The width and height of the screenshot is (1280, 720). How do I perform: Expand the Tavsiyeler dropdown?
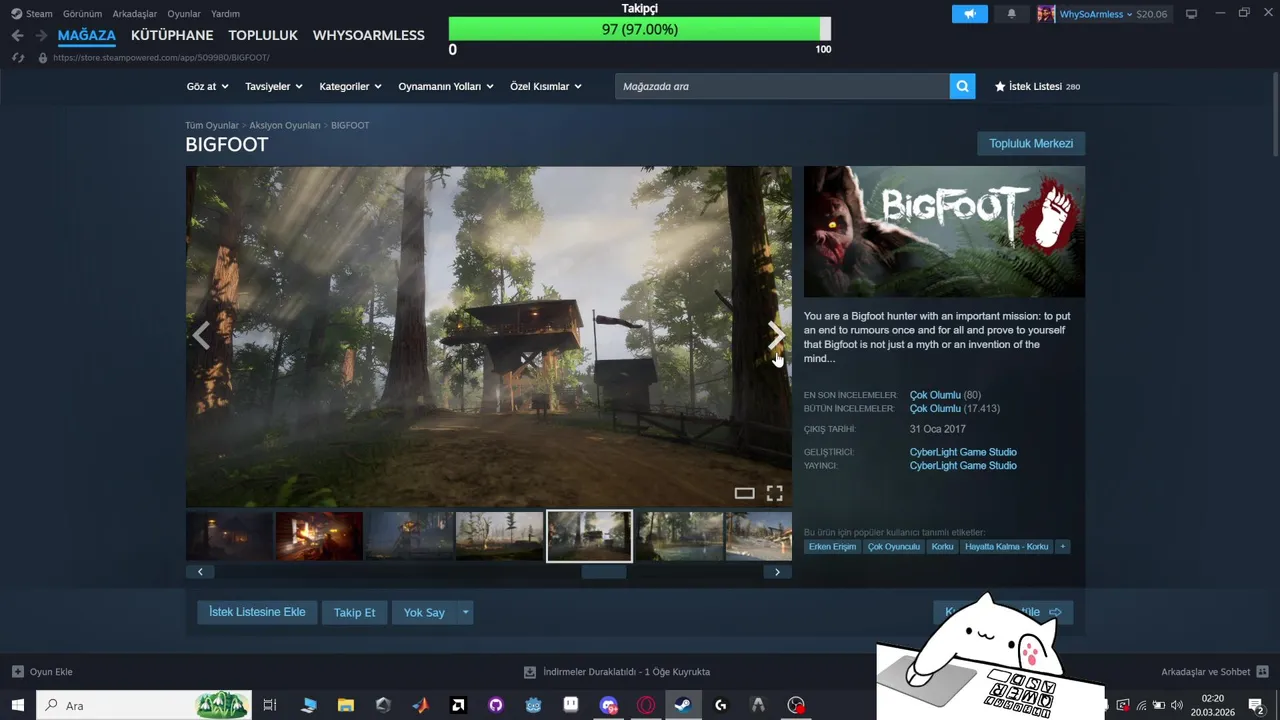point(274,87)
